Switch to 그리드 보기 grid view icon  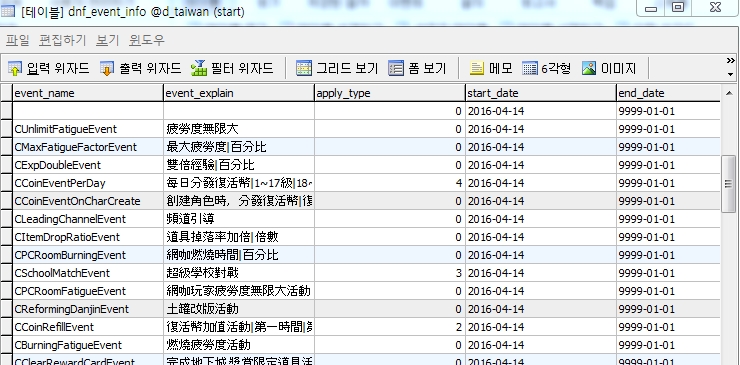tap(304, 69)
